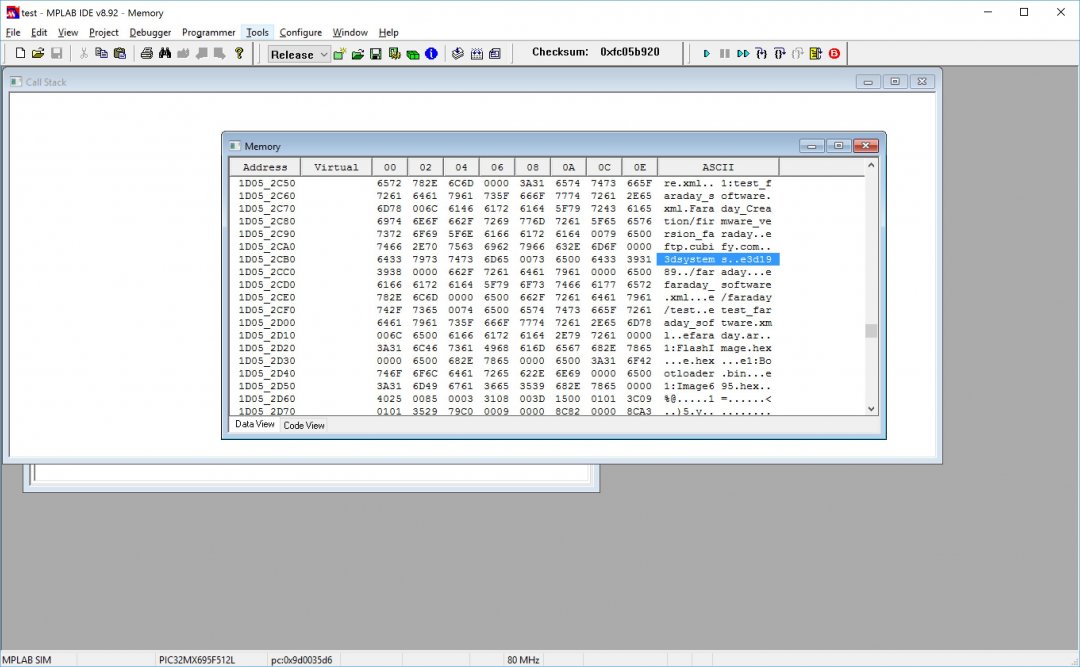Click the Open File folder icon
Screen dimensions: 1080x667
pyautogui.click(x=37, y=54)
